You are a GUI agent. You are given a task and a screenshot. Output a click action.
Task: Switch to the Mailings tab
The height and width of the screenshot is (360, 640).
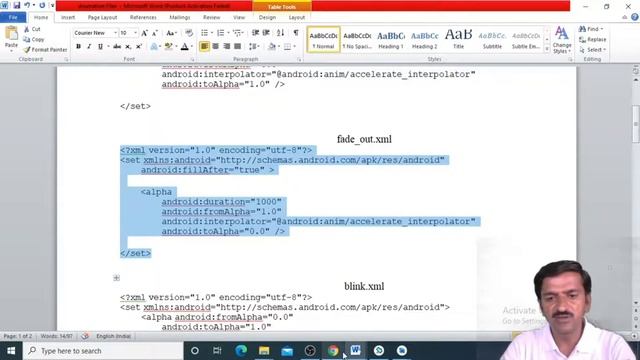180,18
